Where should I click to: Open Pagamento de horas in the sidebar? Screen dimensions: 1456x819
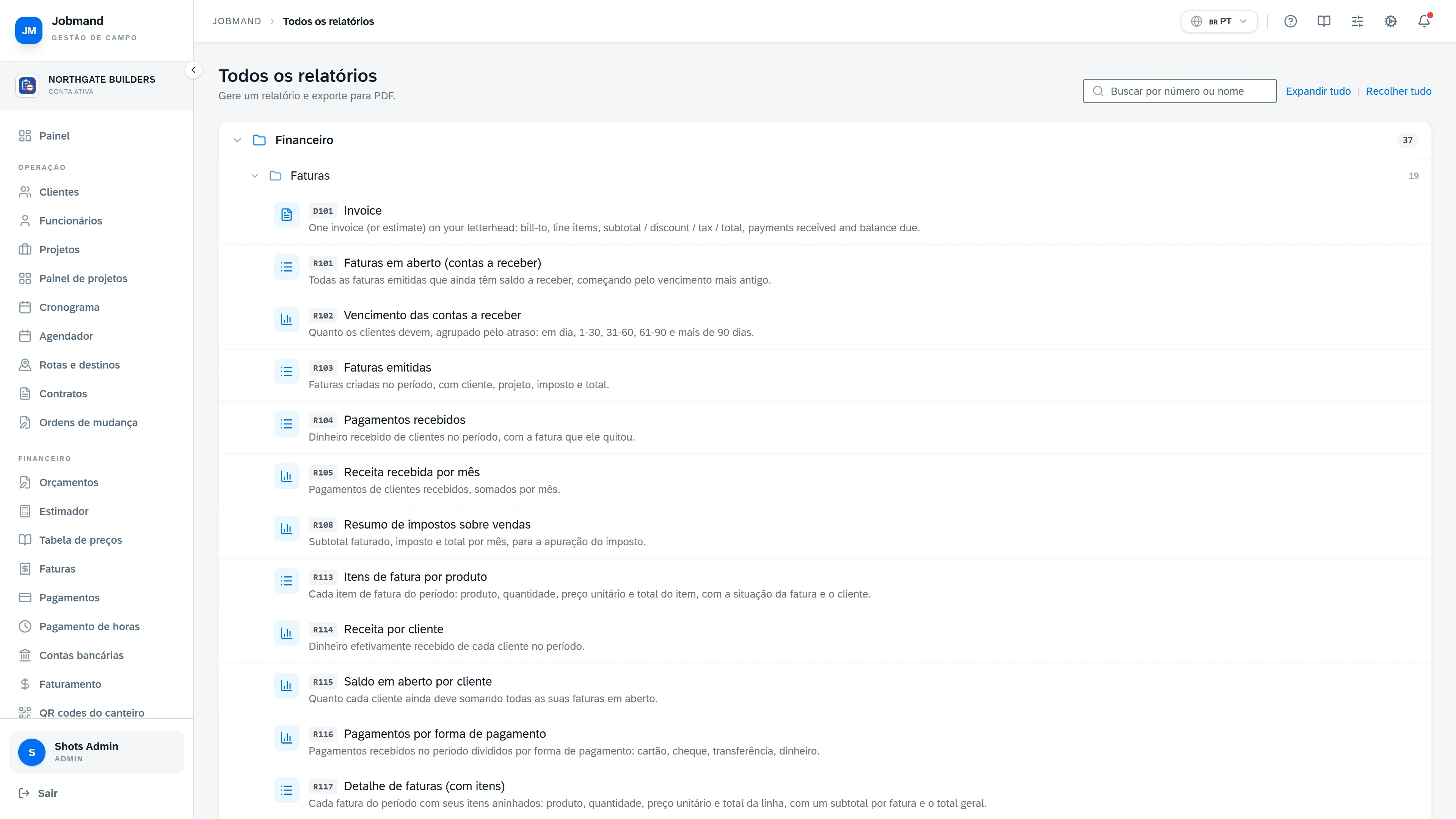pos(97,626)
